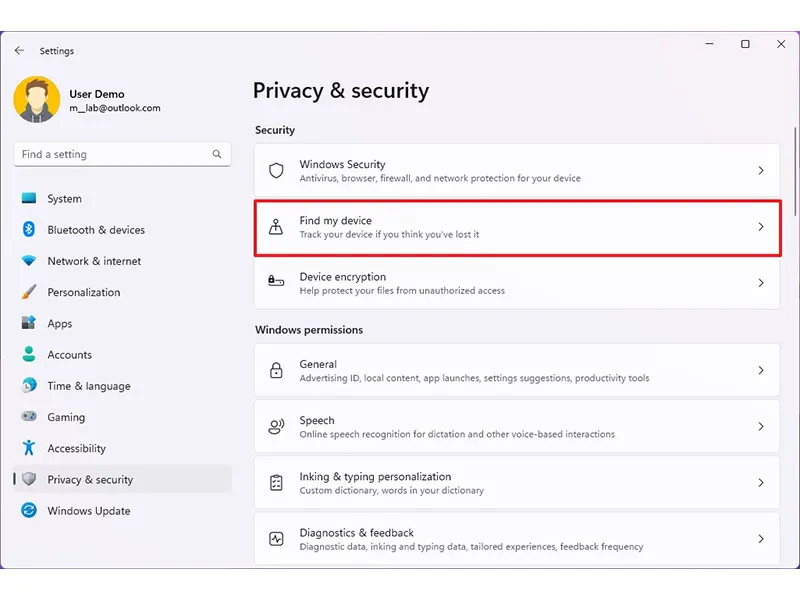
Task: Click the Windows Security shield icon
Action: 276,170
